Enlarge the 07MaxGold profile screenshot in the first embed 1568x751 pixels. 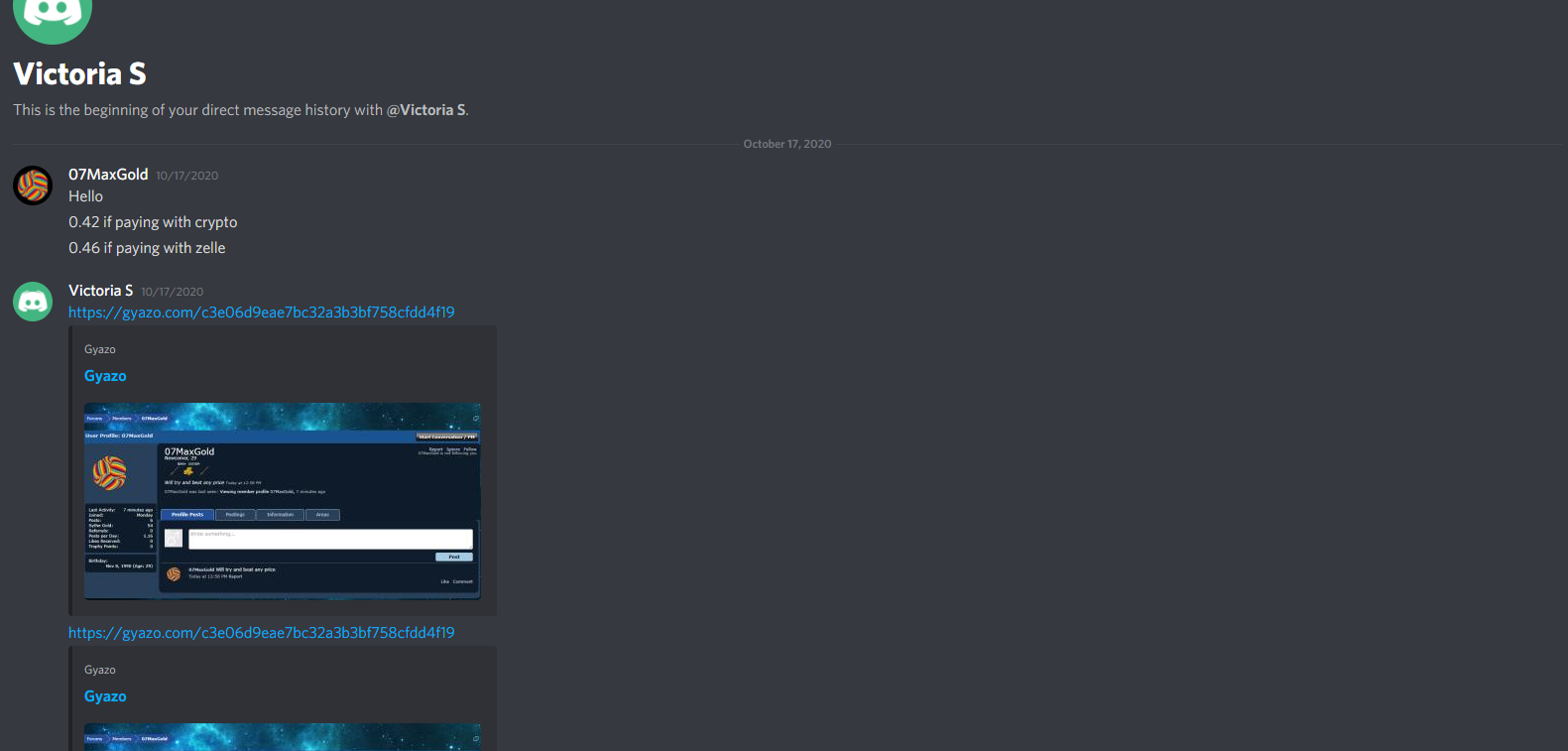tap(283, 501)
